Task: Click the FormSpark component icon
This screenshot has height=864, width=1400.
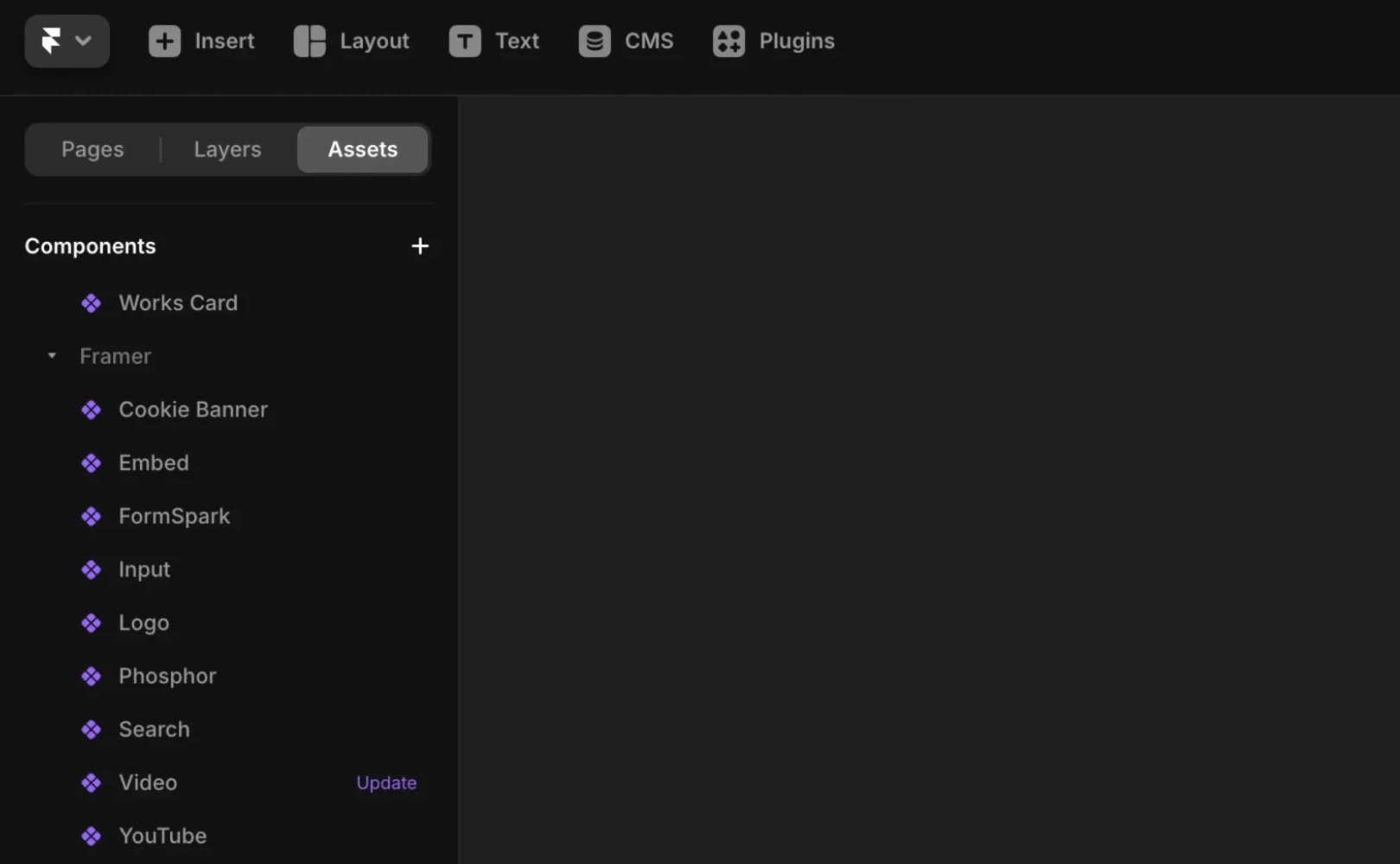Action: (x=91, y=517)
